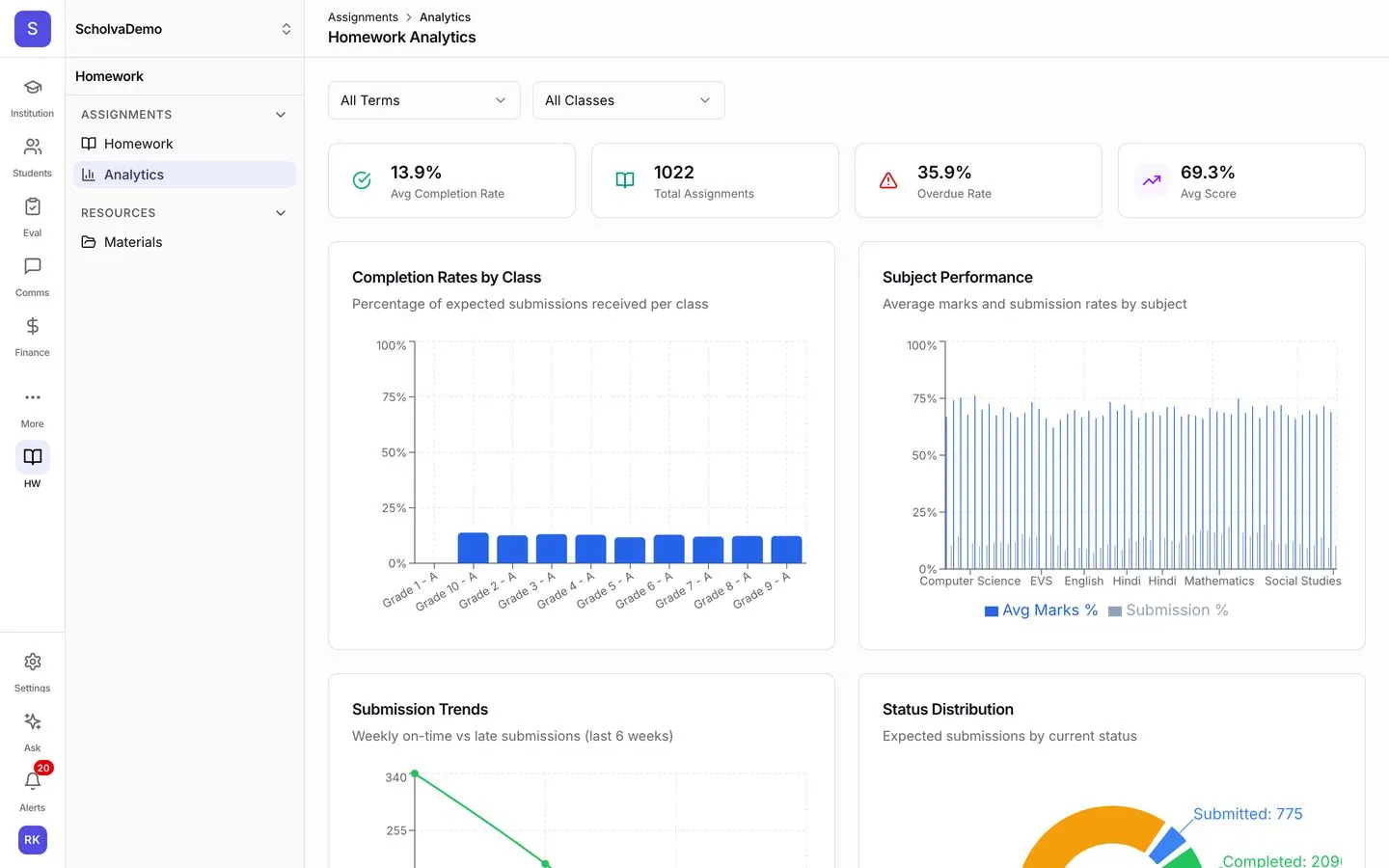1389x868 pixels.
Task: Click the Completion Rates by Class heading
Action: pos(447,278)
